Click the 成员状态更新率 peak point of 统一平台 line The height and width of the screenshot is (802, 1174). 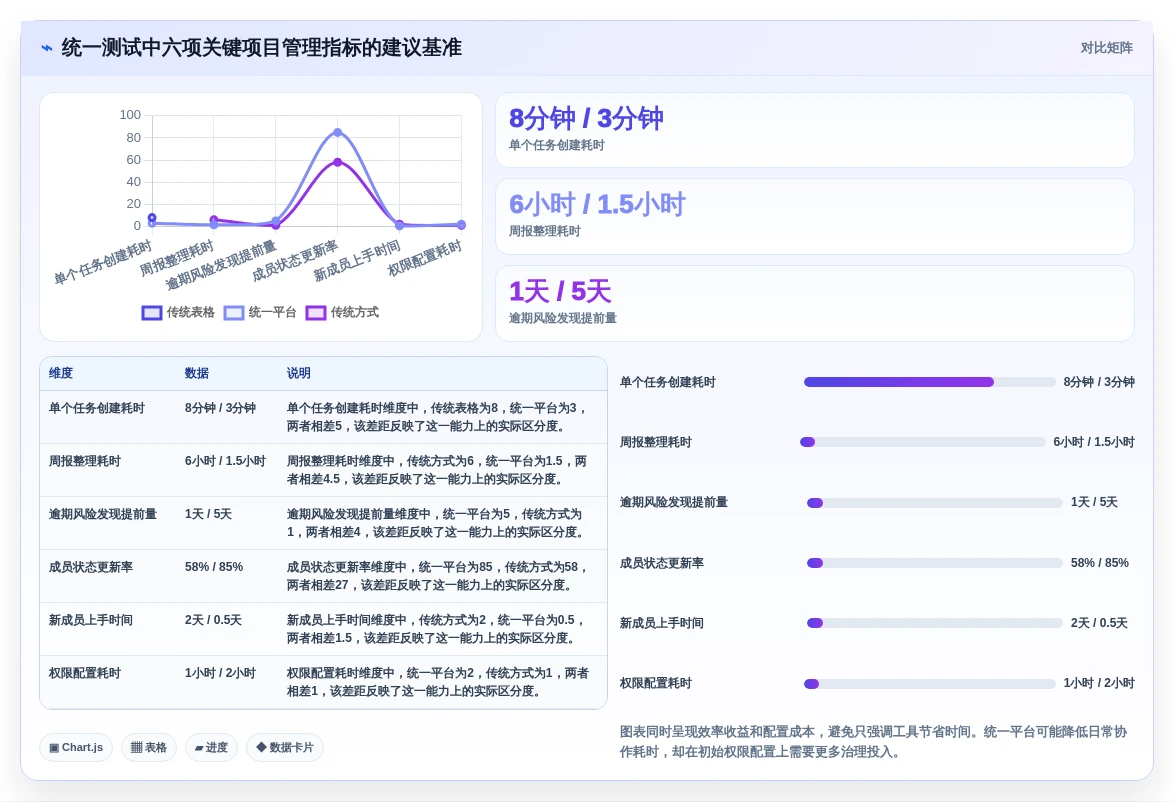point(338,133)
